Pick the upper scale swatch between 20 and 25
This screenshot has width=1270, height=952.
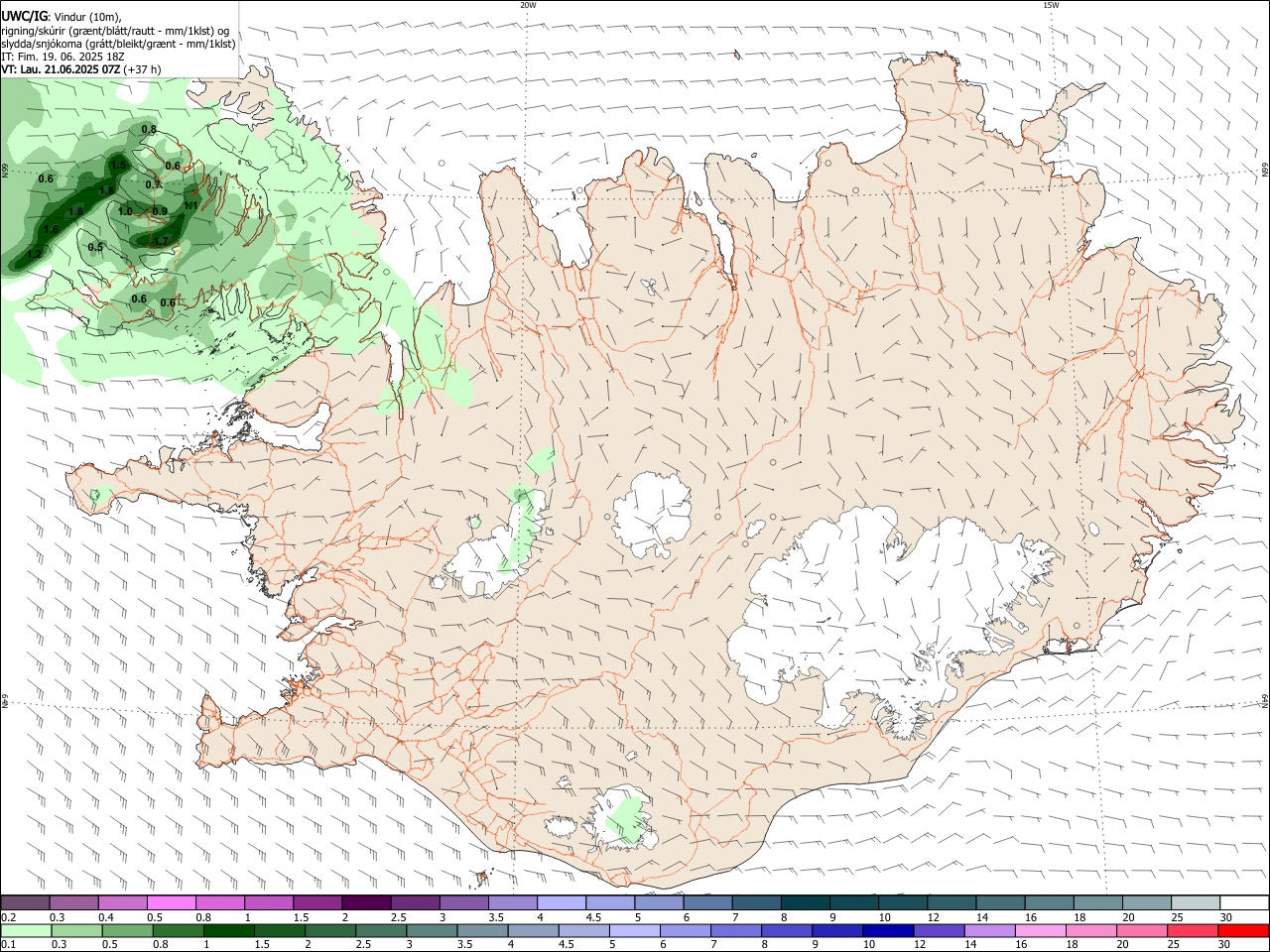pyautogui.click(x=1146, y=902)
